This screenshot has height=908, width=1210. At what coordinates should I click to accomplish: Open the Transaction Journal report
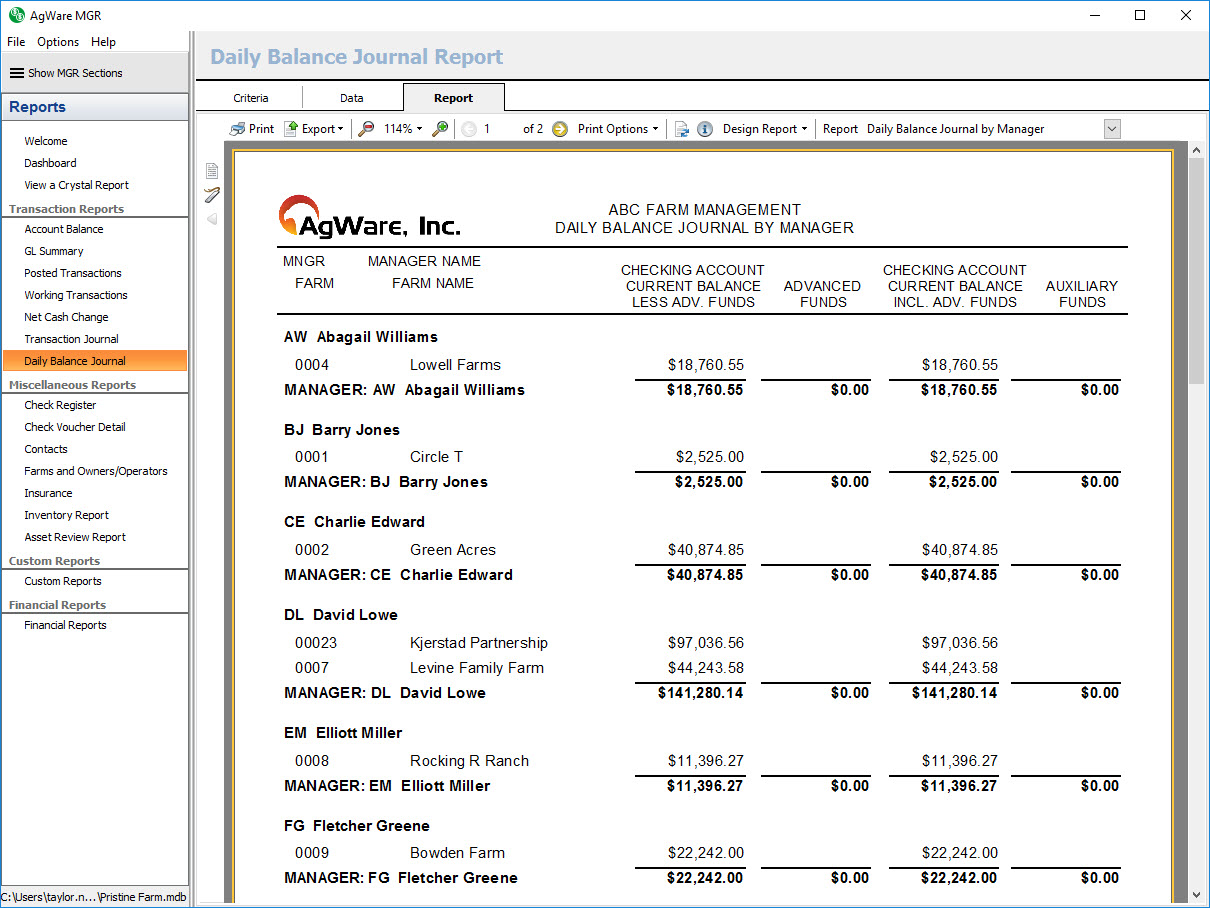(72, 339)
